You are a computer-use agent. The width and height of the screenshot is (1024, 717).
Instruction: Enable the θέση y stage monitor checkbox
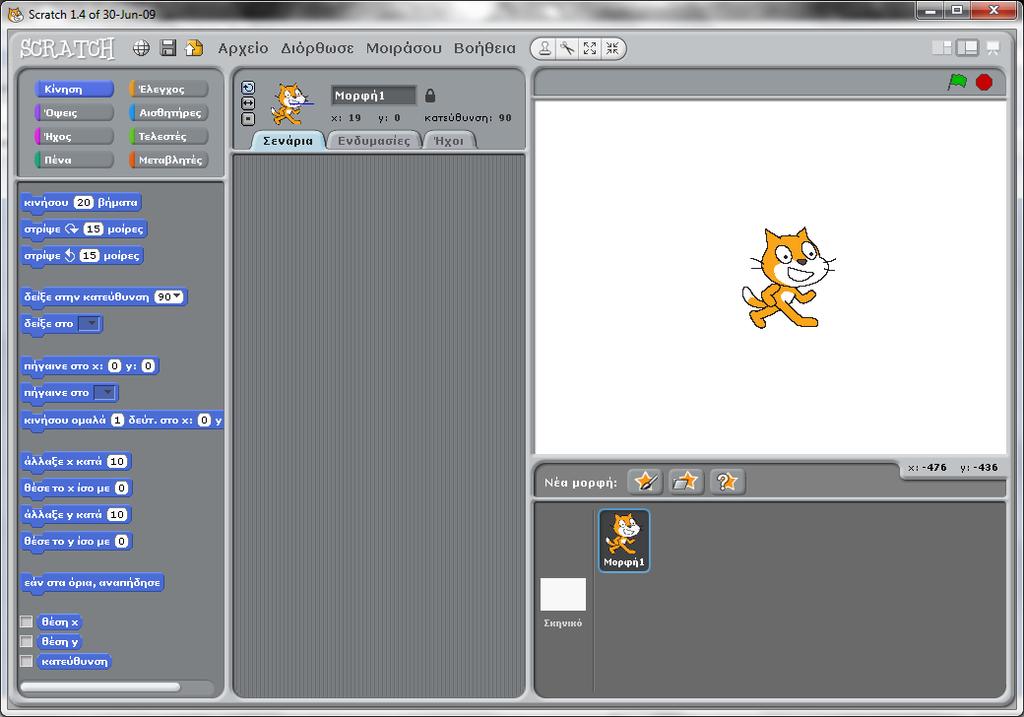(26, 641)
